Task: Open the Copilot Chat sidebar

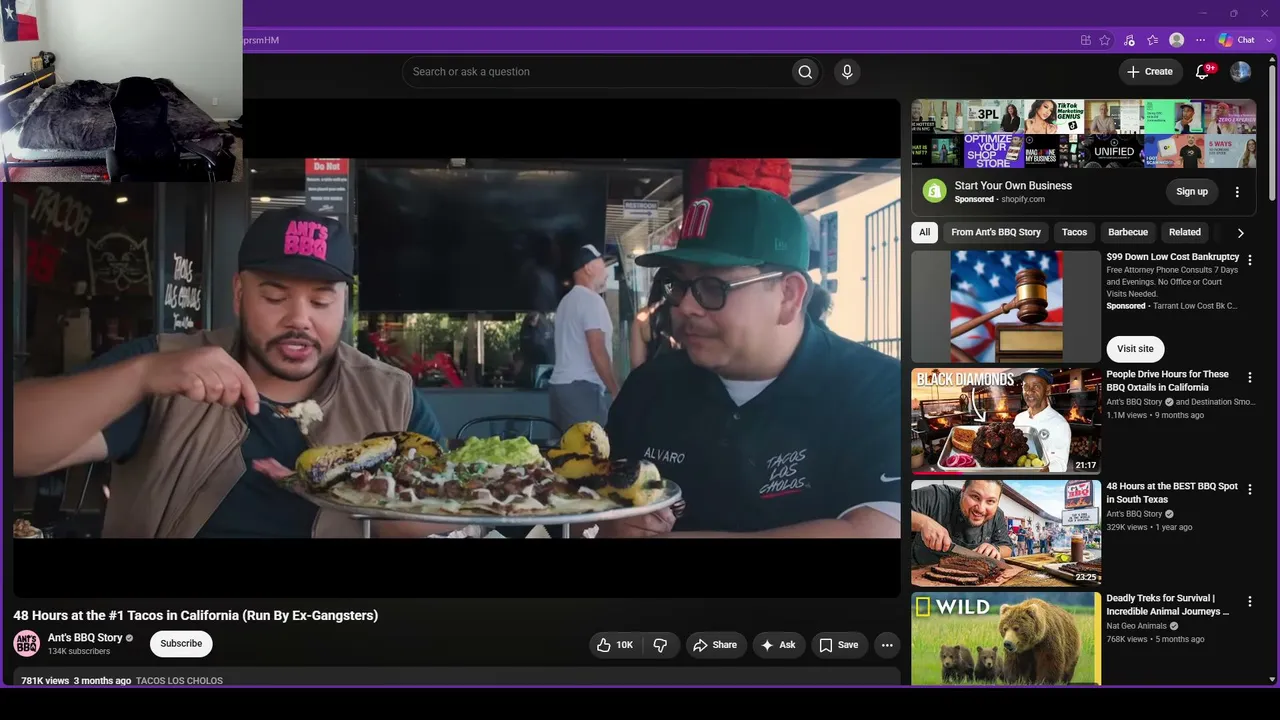Action: click(x=1237, y=40)
